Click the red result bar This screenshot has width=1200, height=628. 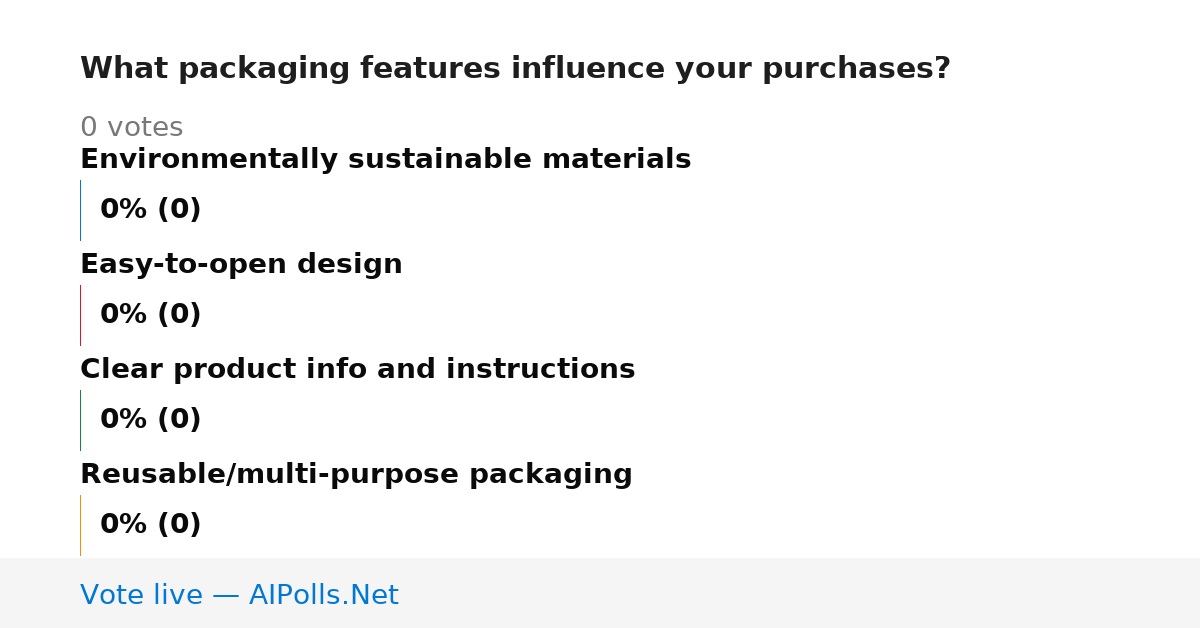pyautogui.click(x=80, y=315)
